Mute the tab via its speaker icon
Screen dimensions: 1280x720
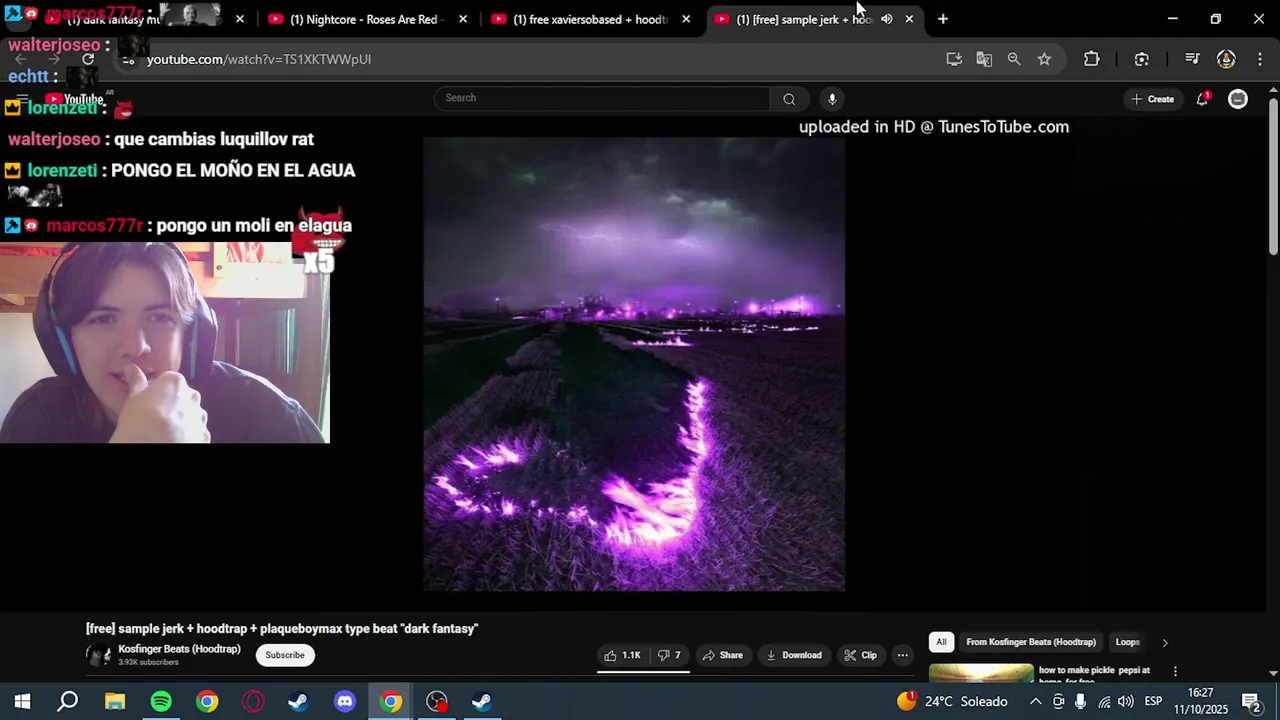tap(886, 19)
